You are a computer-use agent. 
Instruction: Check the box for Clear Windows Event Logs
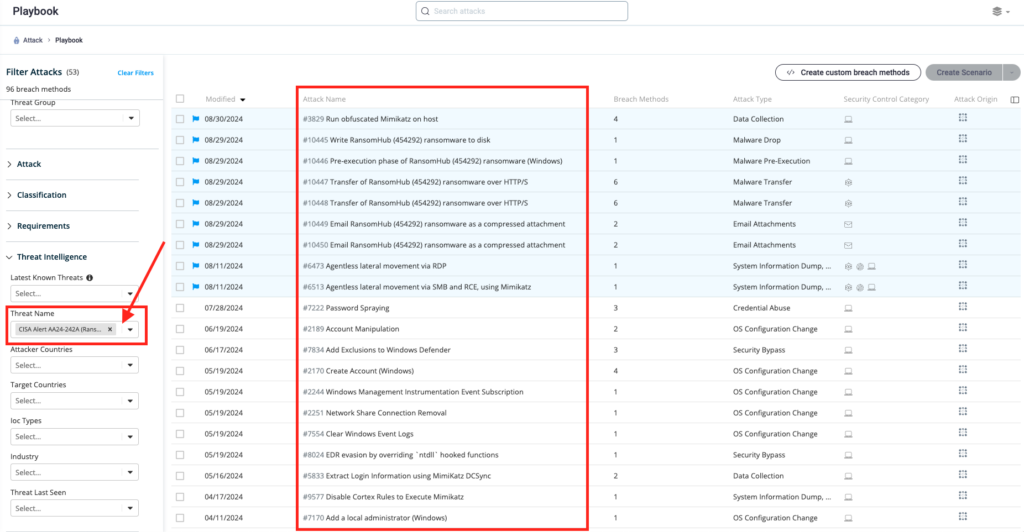click(x=180, y=434)
